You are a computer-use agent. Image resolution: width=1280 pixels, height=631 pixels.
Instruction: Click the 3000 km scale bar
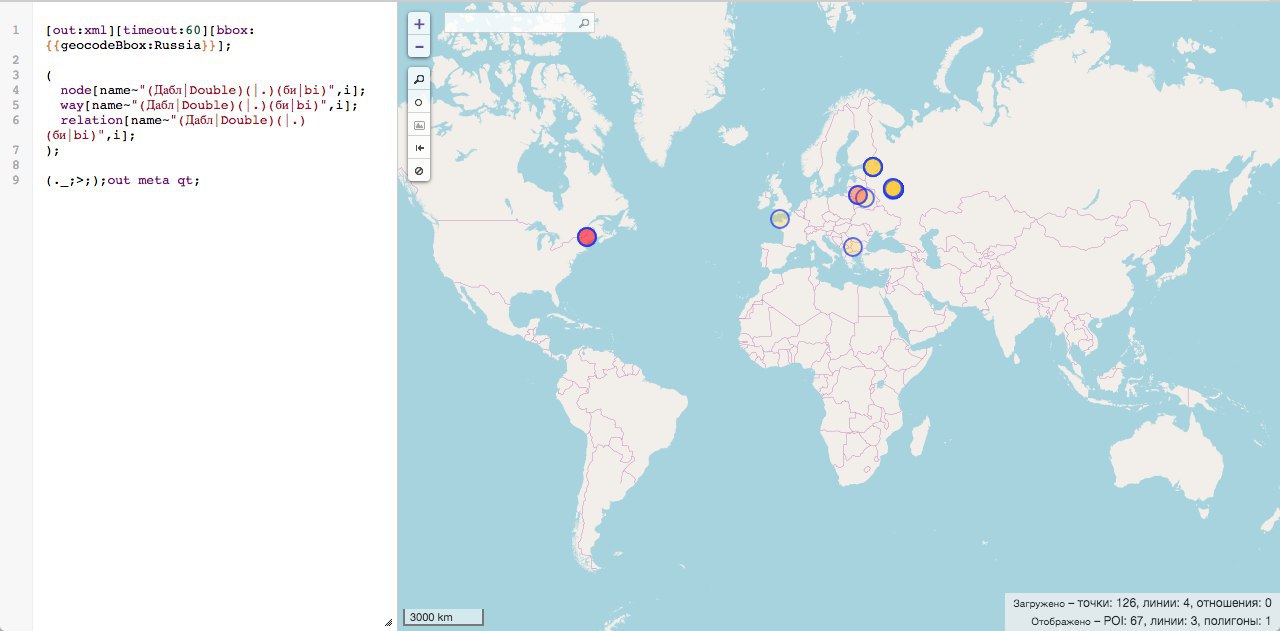[443, 617]
